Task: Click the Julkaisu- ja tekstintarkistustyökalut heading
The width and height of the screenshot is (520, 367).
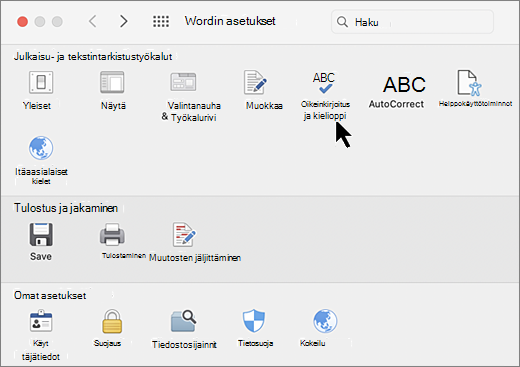Action: click(93, 57)
